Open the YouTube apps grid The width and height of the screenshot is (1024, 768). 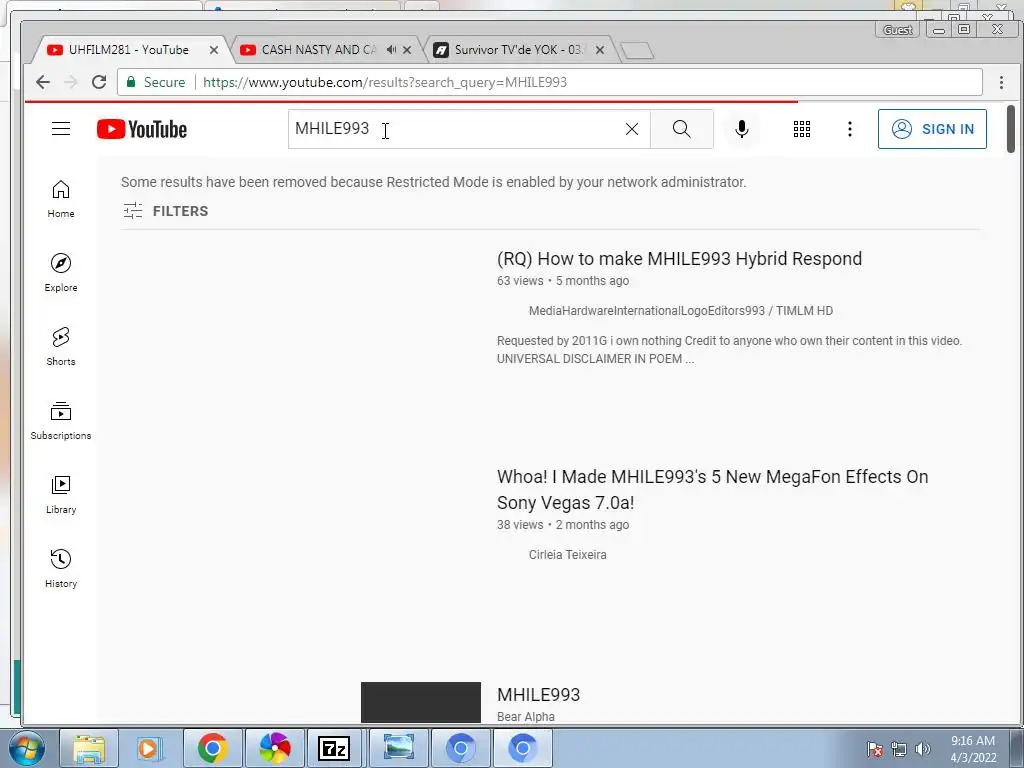pos(801,129)
